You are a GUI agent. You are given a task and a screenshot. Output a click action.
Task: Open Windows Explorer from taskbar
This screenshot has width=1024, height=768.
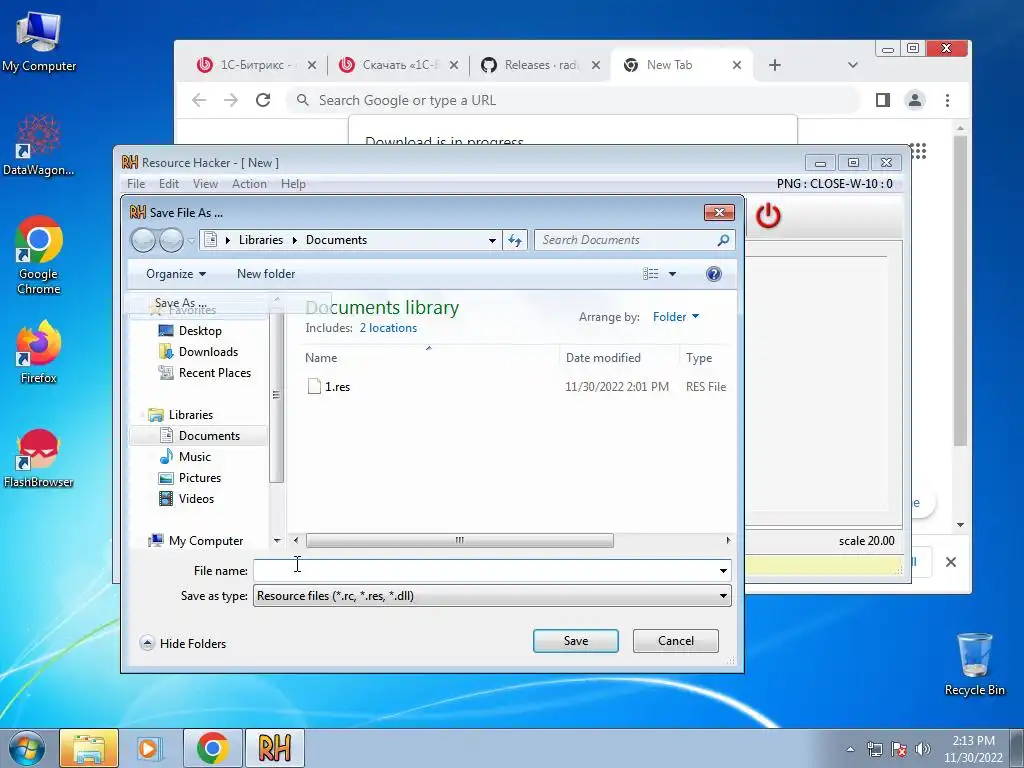89,748
